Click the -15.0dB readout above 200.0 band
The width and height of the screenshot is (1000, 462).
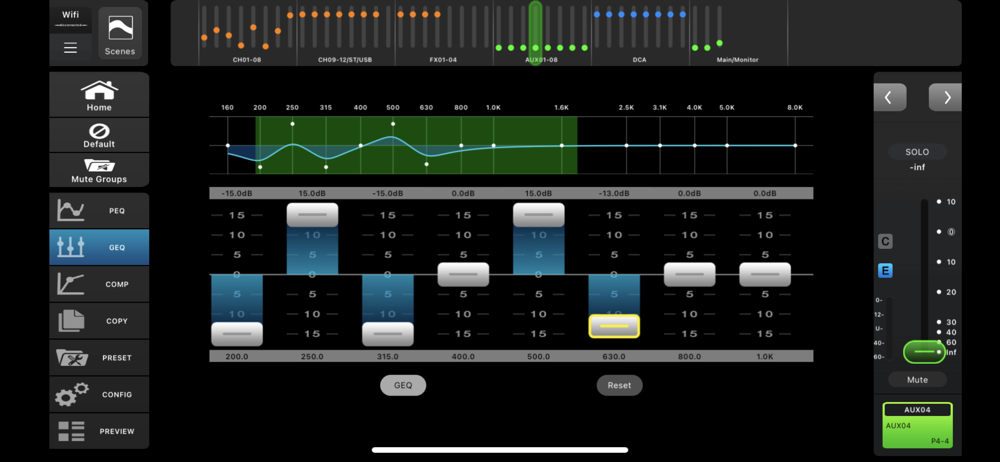point(237,193)
